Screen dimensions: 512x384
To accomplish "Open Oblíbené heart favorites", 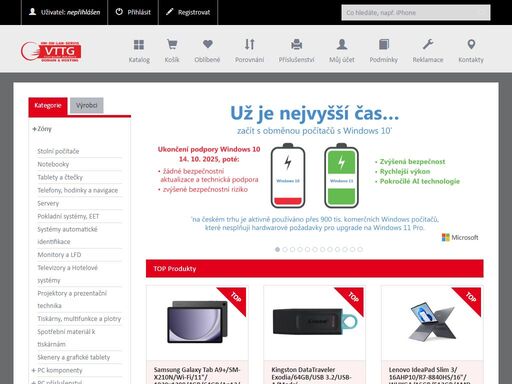I will pyautogui.click(x=208, y=44).
